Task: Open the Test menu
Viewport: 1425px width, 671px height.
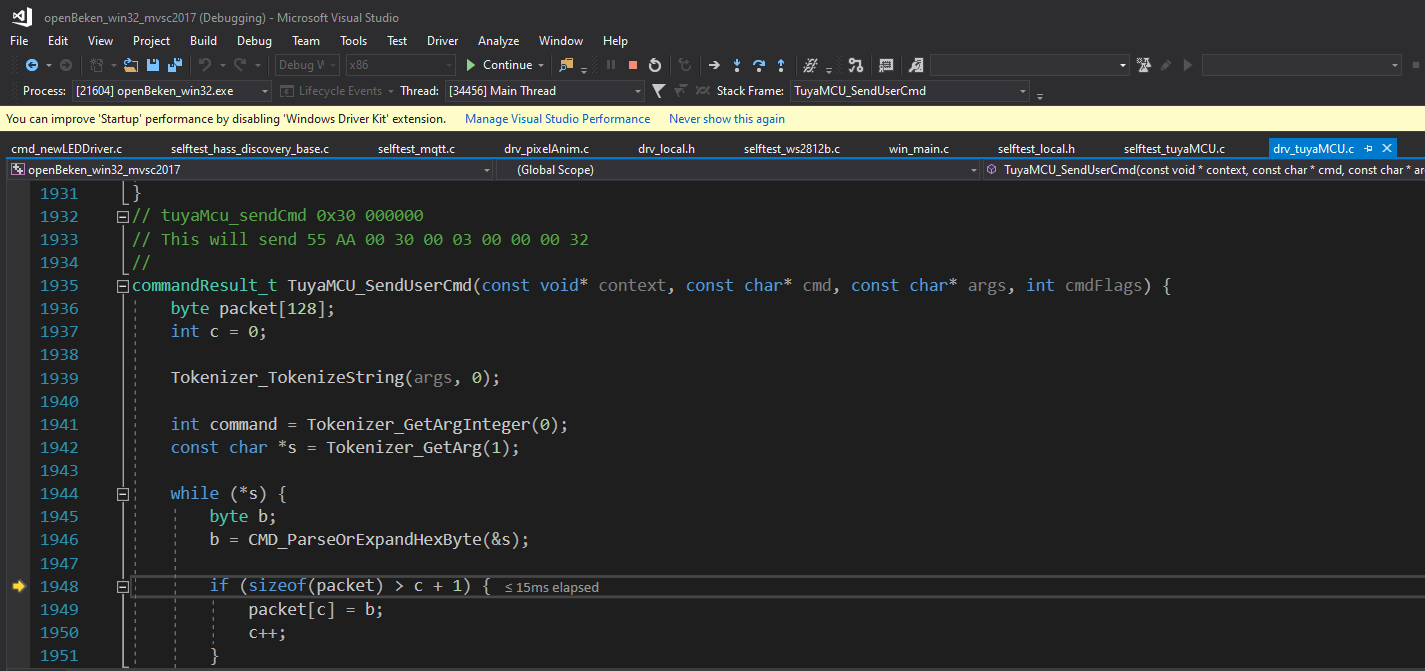Action: coord(397,41)
